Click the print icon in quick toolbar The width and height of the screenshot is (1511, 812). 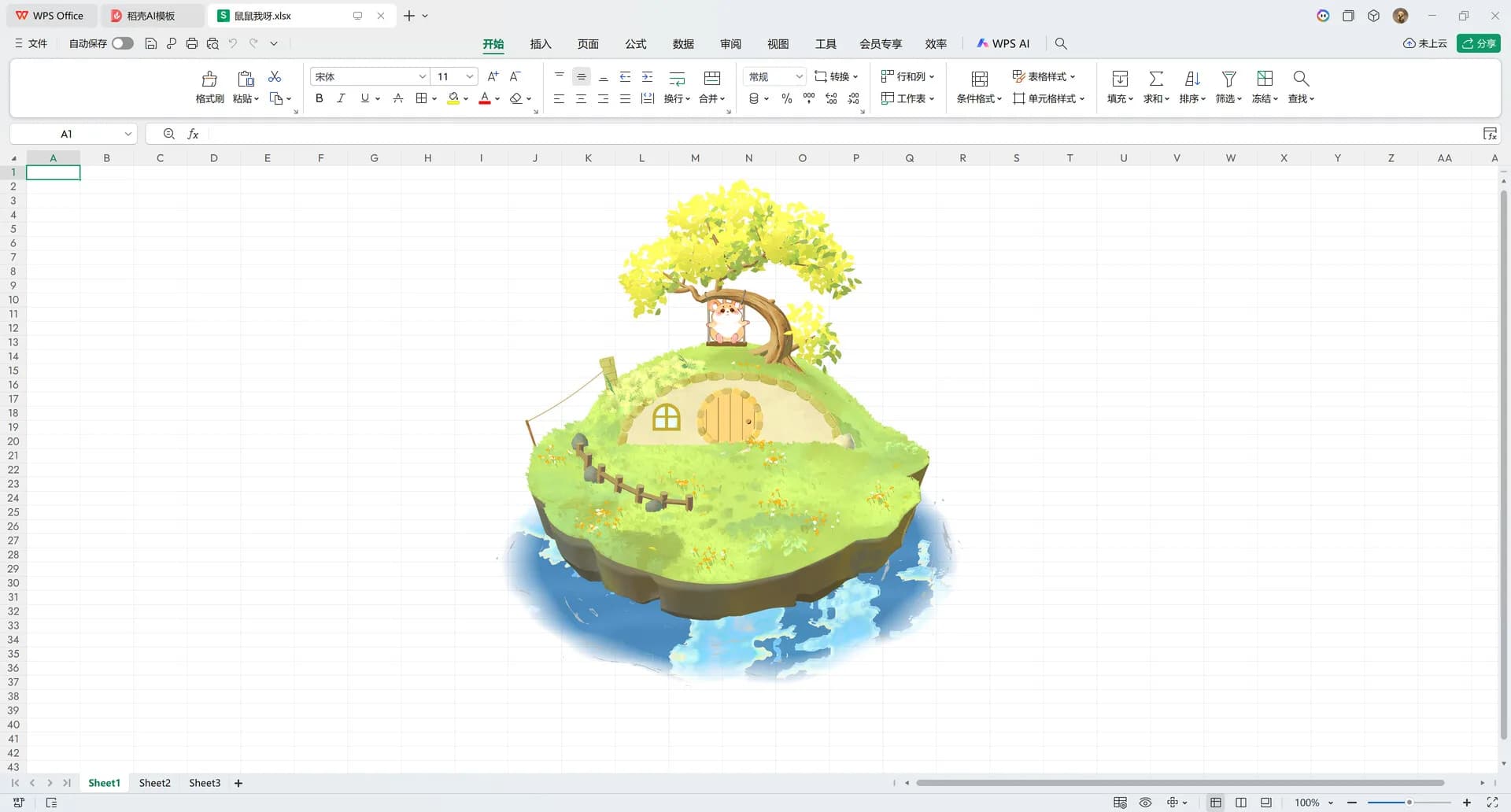[191, 43]
